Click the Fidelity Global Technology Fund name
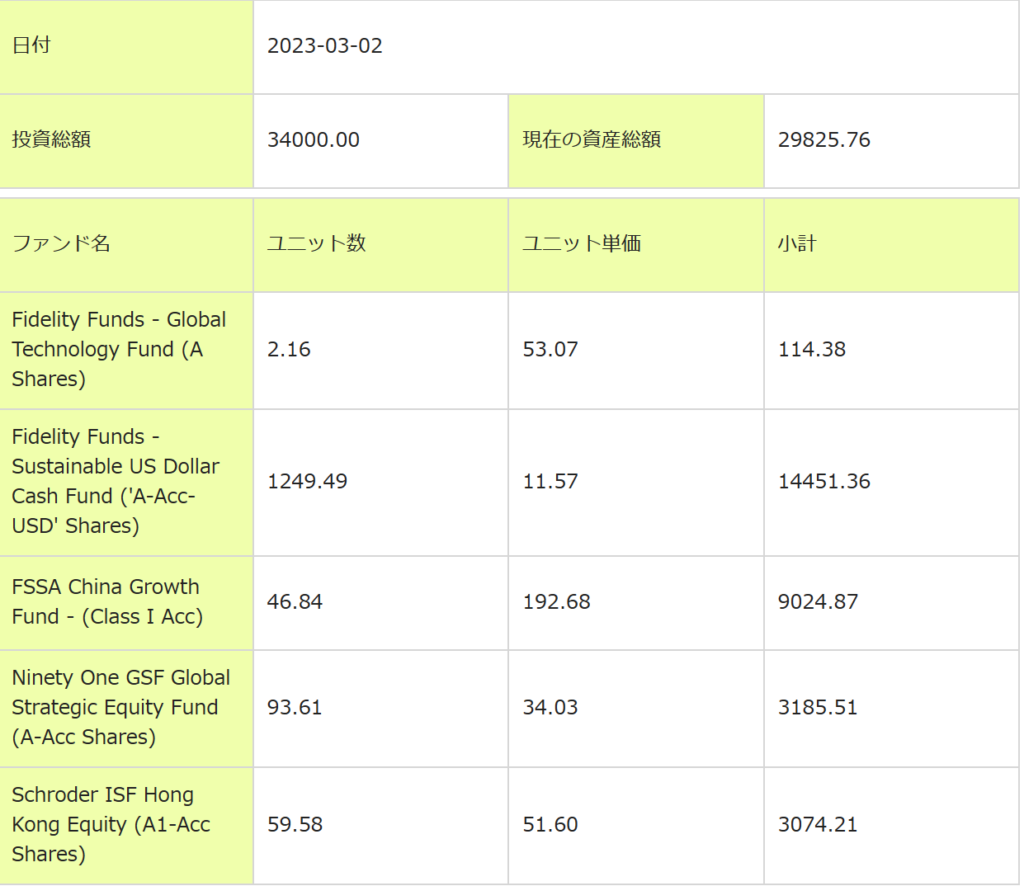 click(x=118, y=349)
